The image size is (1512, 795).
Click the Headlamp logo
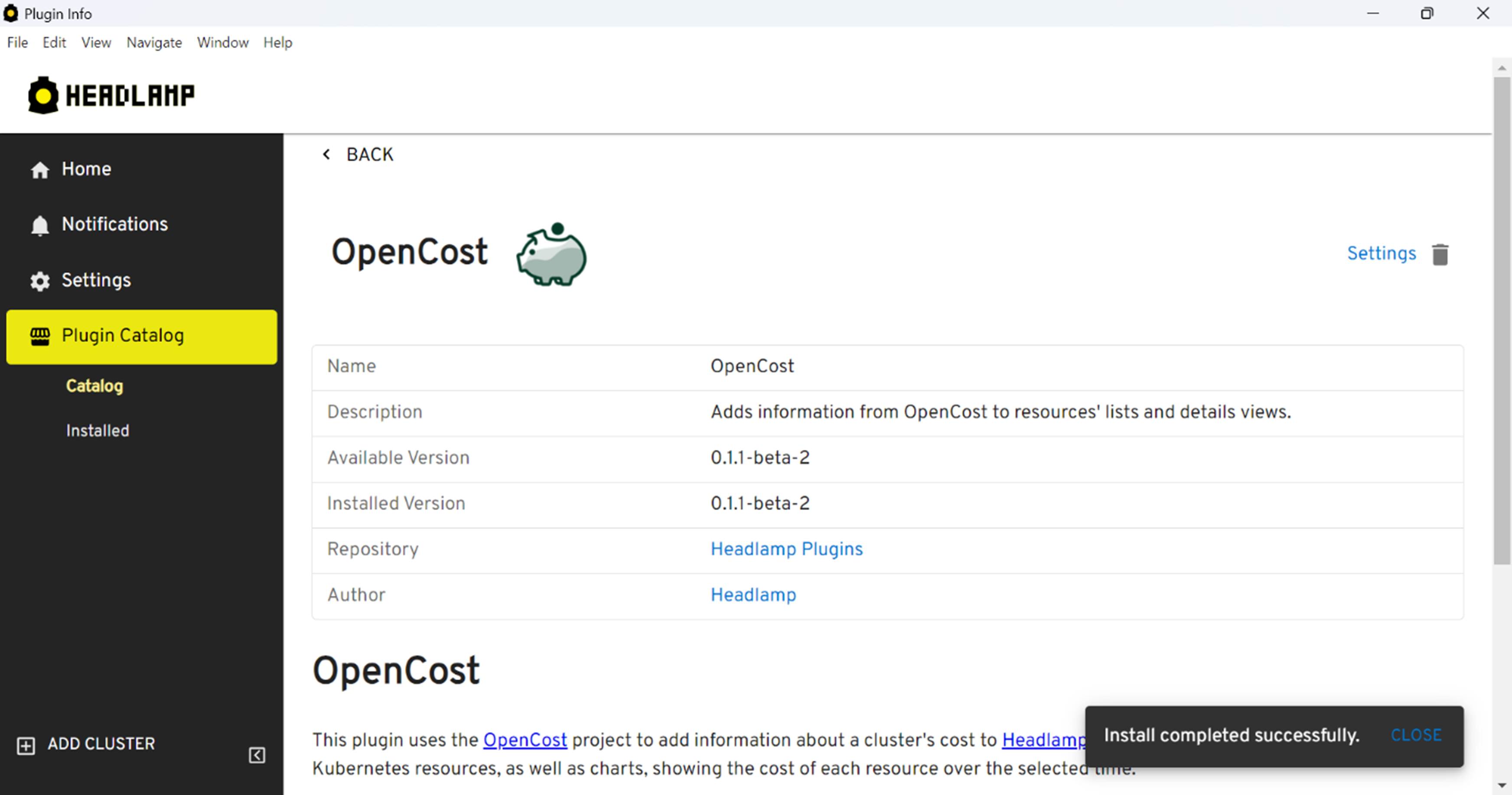111,95
